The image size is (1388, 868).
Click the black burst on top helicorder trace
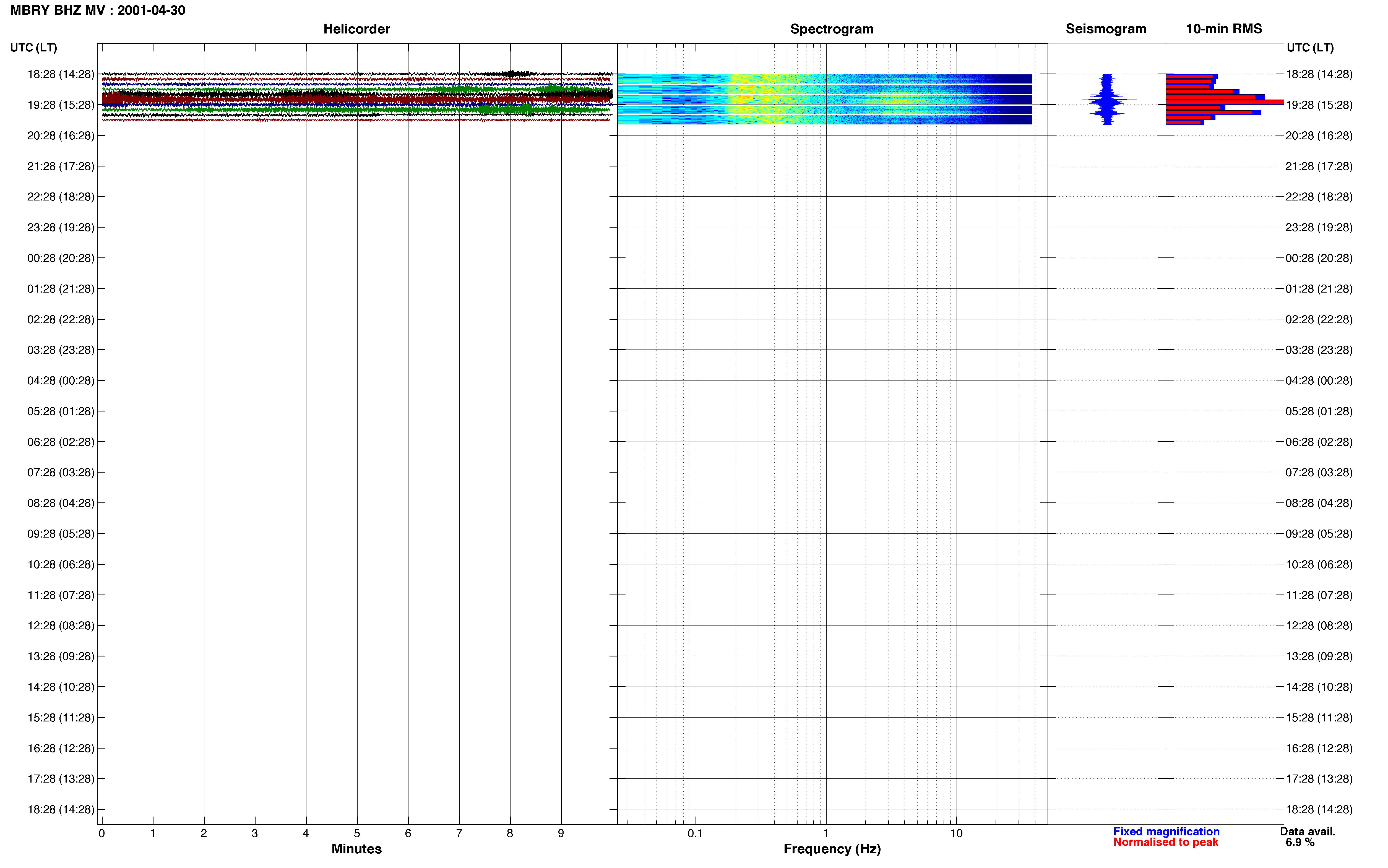pyautogui.click(x=511, y=74)
